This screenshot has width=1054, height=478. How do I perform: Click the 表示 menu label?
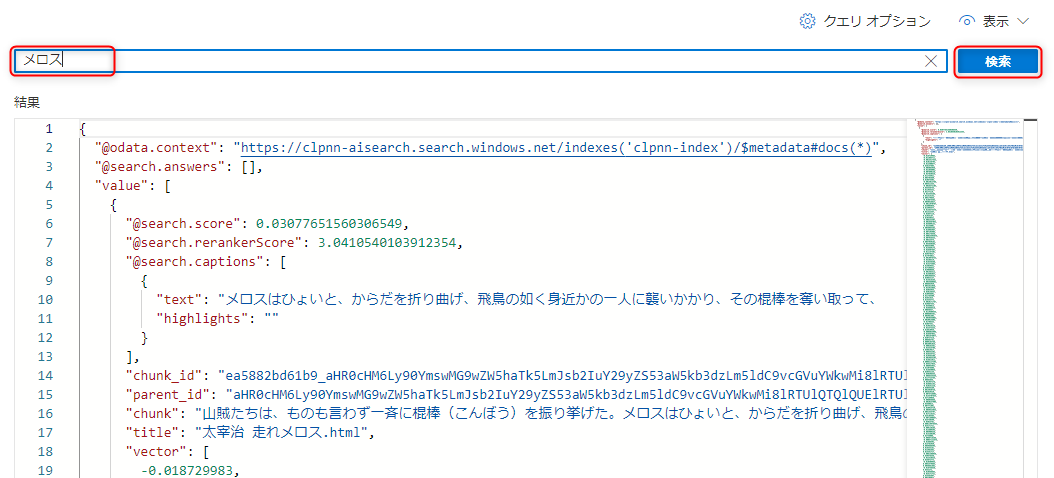click(995, 21)
